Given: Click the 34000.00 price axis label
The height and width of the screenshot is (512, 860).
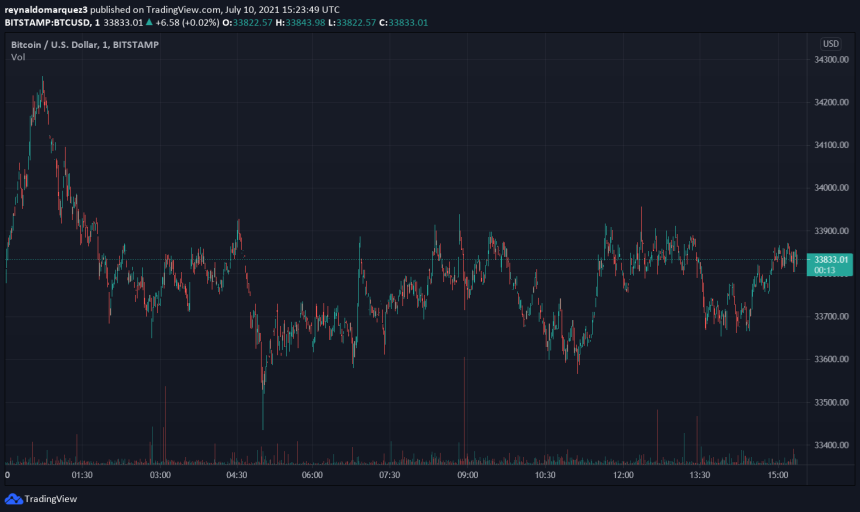Looking at the screenshot, I should 831,188.
